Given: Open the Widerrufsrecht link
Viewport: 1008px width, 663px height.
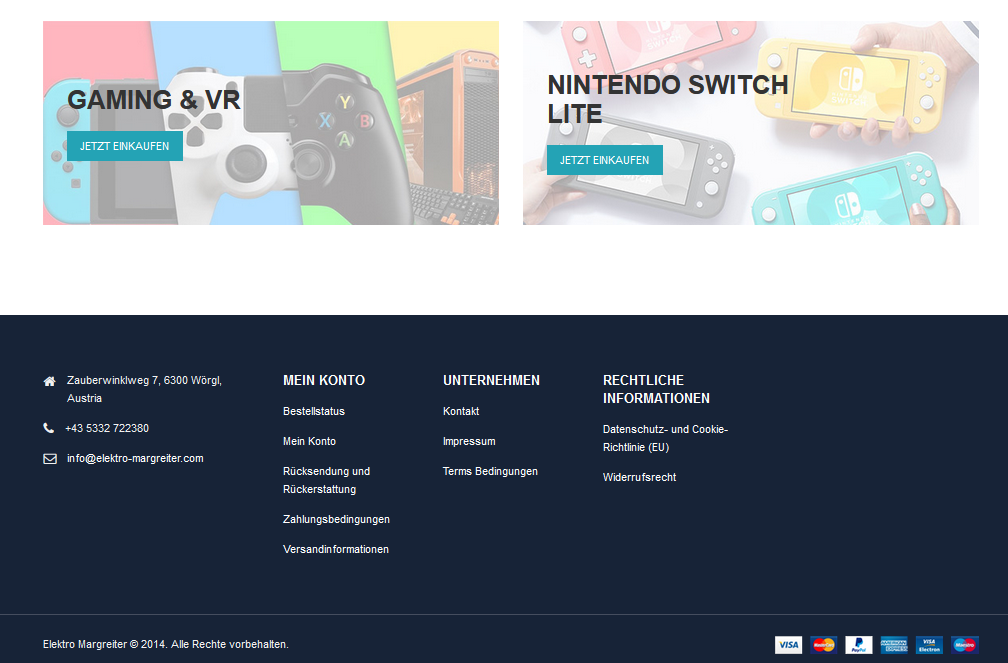Looking at the screenshot, I should click(640, 477).
